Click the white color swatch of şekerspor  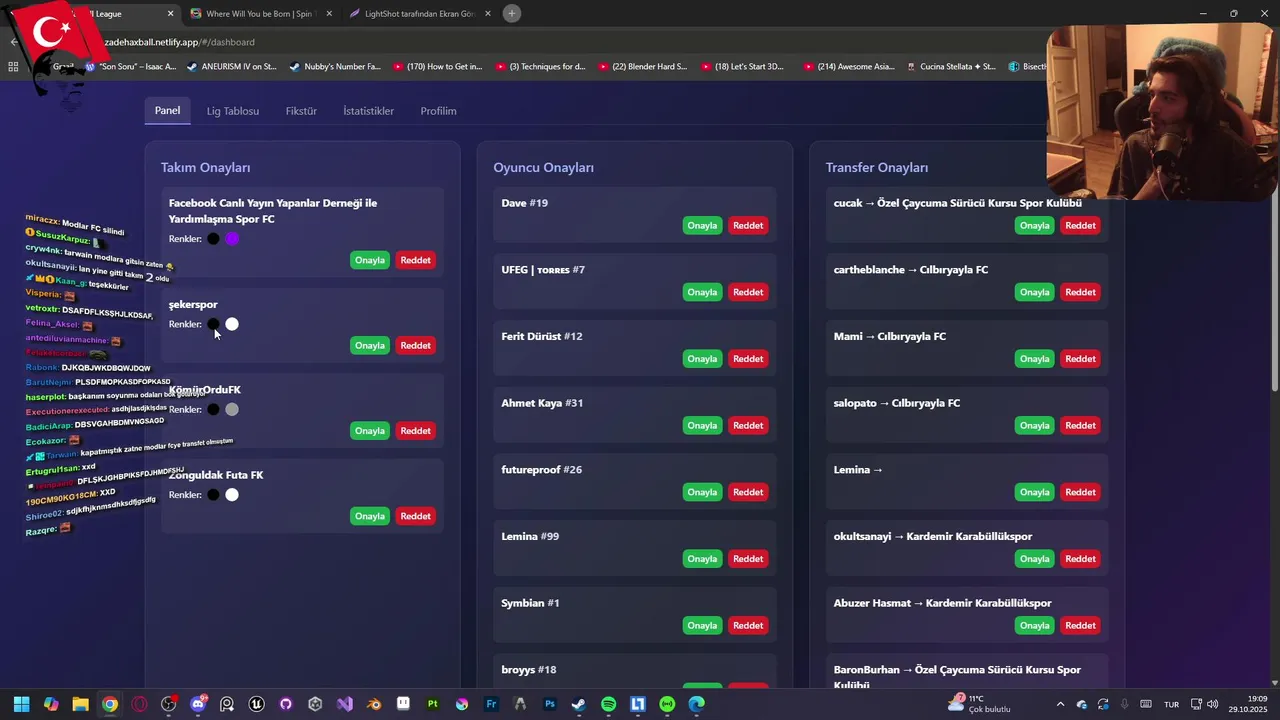click(x=232, y=324)
